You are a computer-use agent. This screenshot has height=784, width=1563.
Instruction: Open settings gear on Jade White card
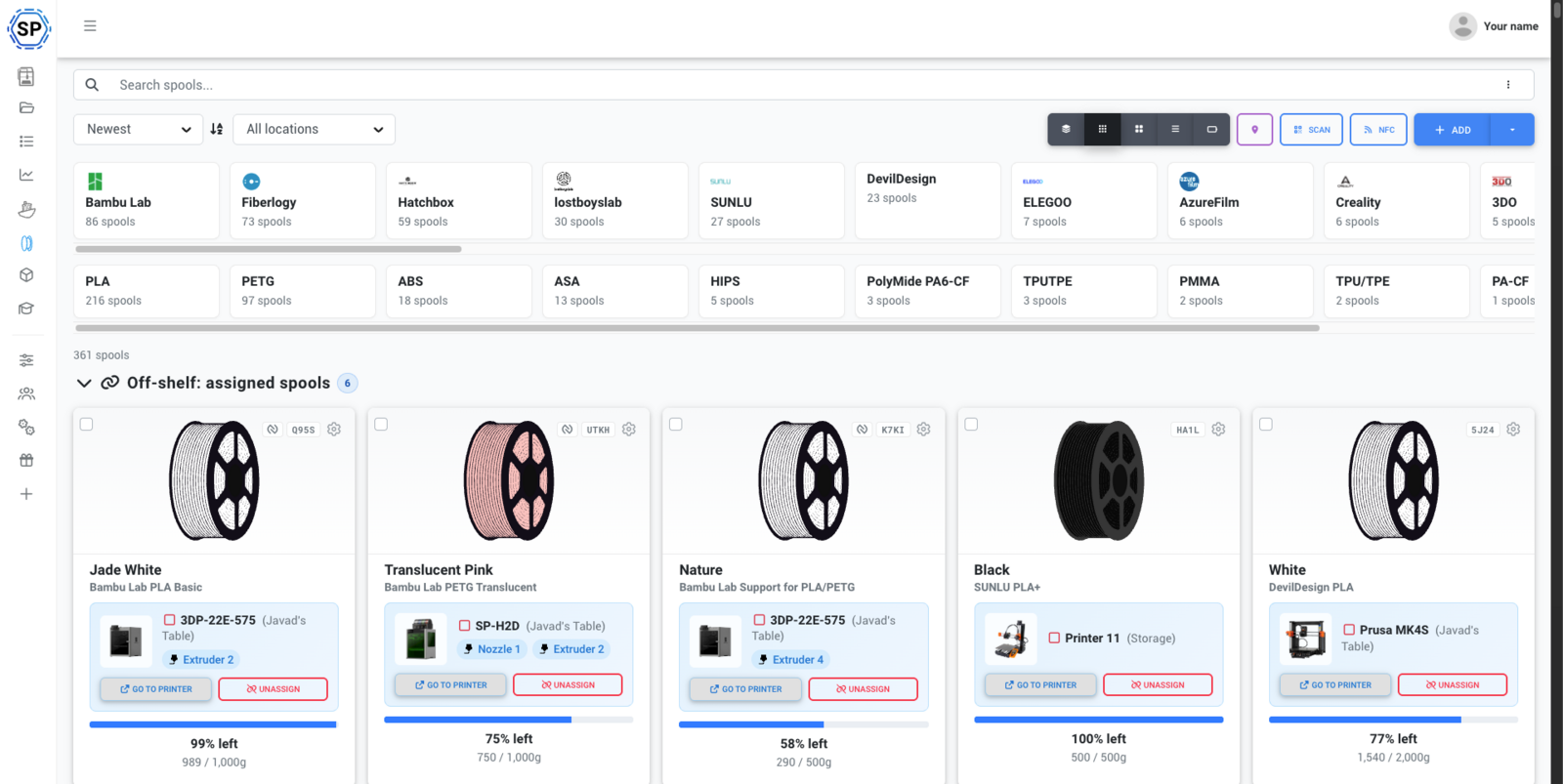coord(334,430)
